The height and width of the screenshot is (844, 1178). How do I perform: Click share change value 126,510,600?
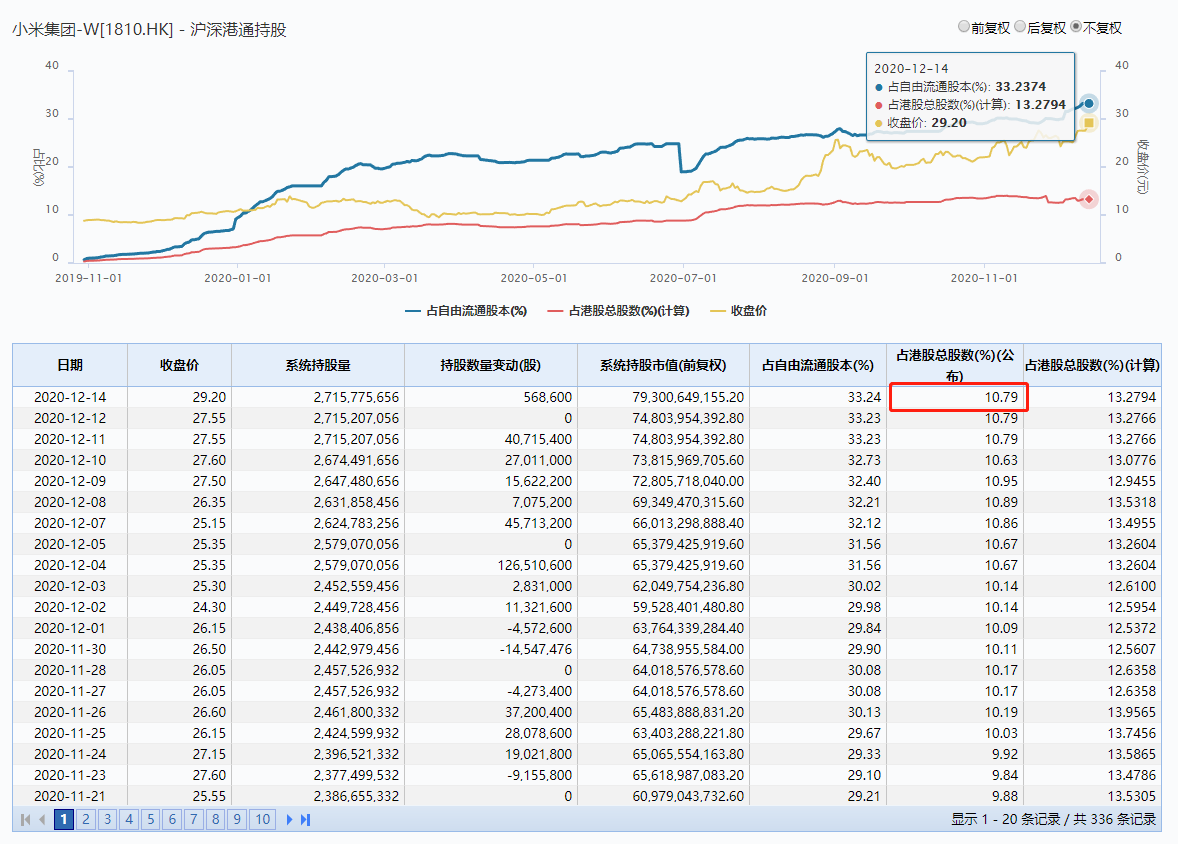click(x=535, y=565)
